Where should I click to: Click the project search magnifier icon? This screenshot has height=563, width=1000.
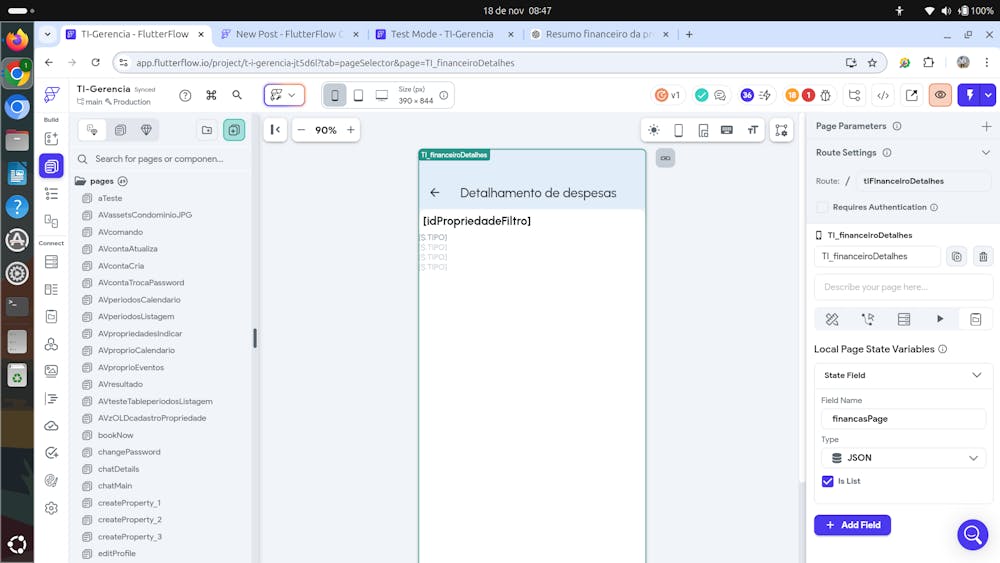tap(237, 95)
